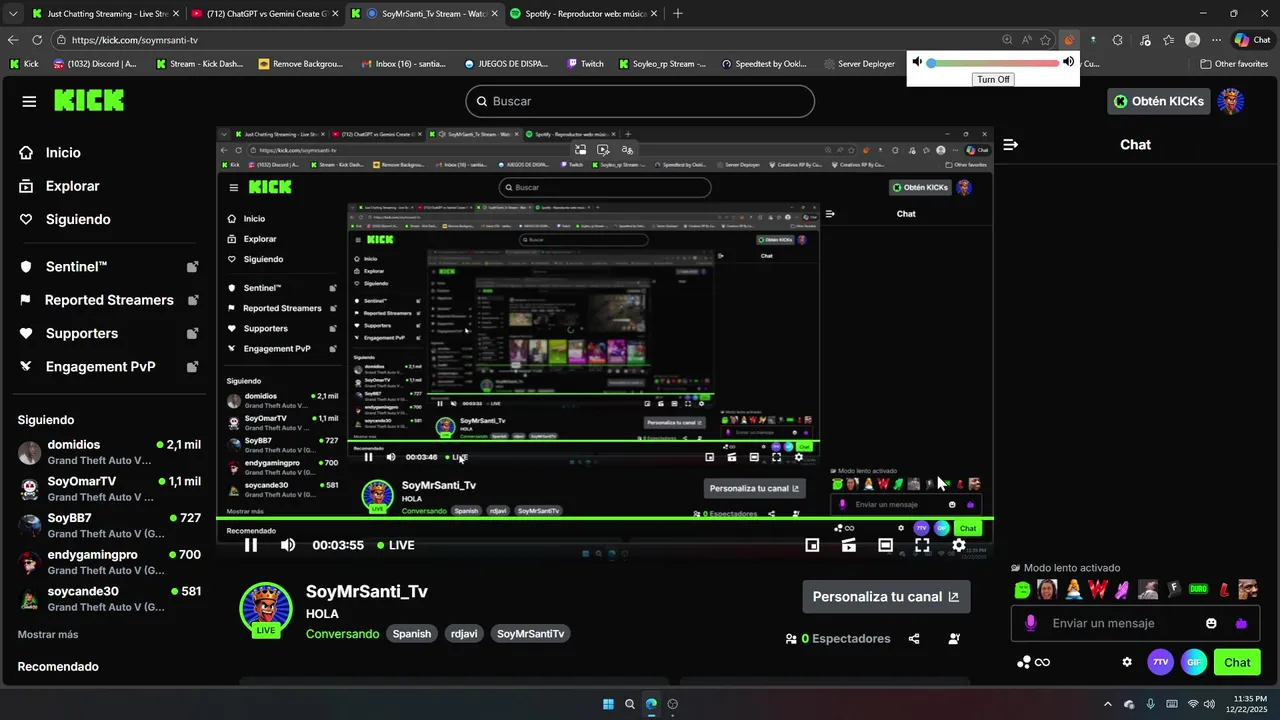The image size is (1280, 720).
Task: Click the Personaliza tu canal button
Action: tap(886, 596)
